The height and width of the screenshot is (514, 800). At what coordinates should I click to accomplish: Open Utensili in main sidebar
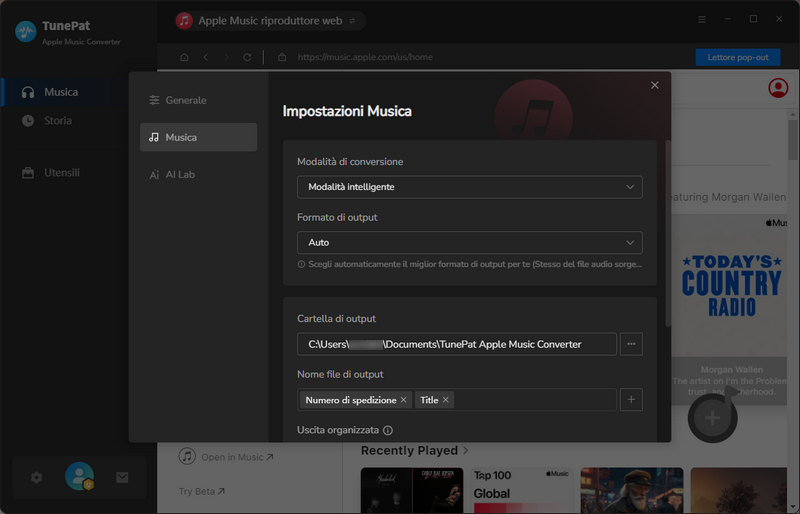(x=62, y=173)
